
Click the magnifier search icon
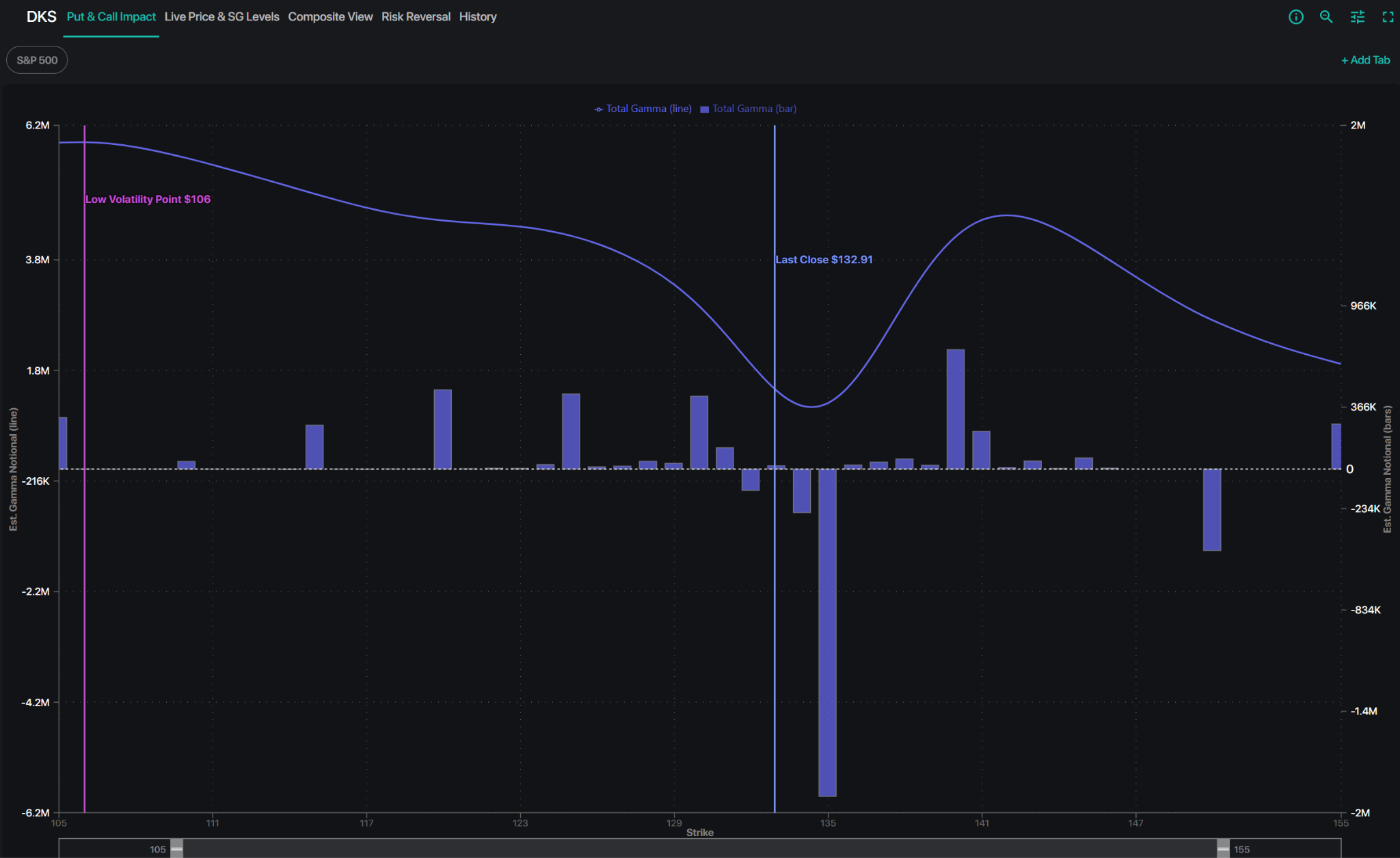click(1326, 17)
